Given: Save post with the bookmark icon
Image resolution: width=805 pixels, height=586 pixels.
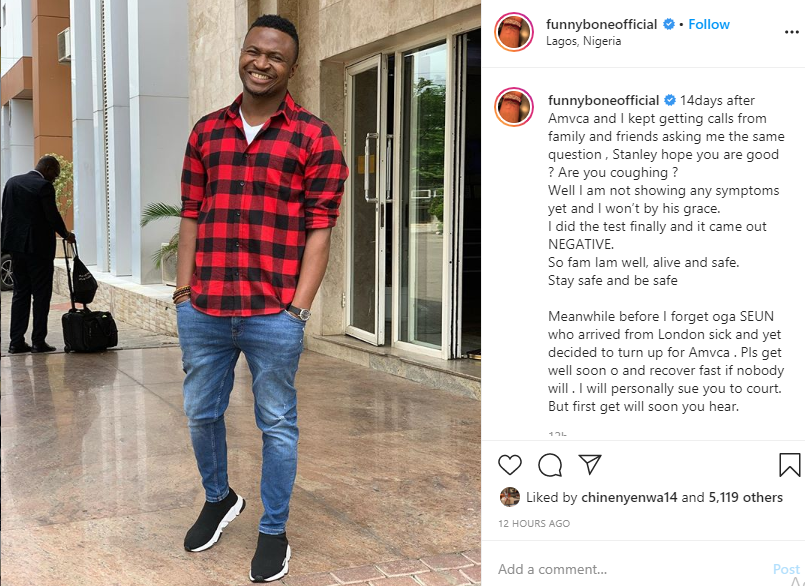Looking at the screenshot, I should (790, 465).
